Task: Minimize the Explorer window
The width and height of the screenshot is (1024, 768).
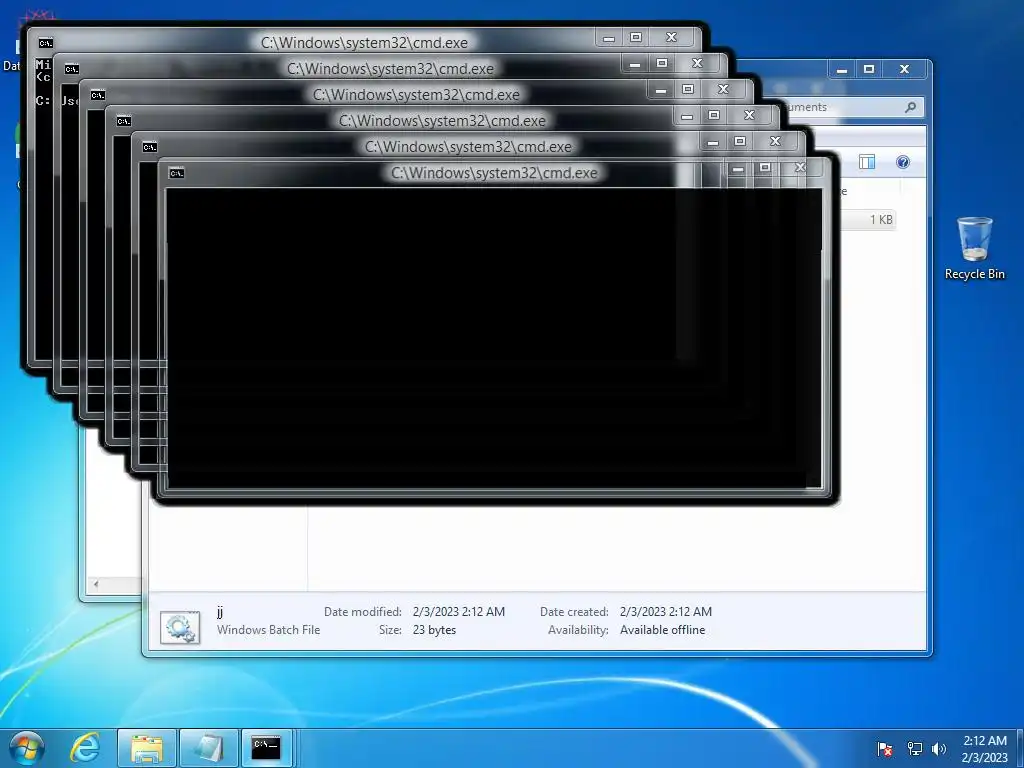Action: click(842, 70)
